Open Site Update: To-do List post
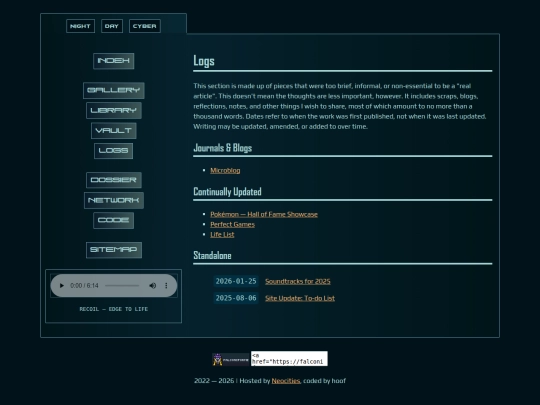The image size is (540, 405). coord(300,298)
